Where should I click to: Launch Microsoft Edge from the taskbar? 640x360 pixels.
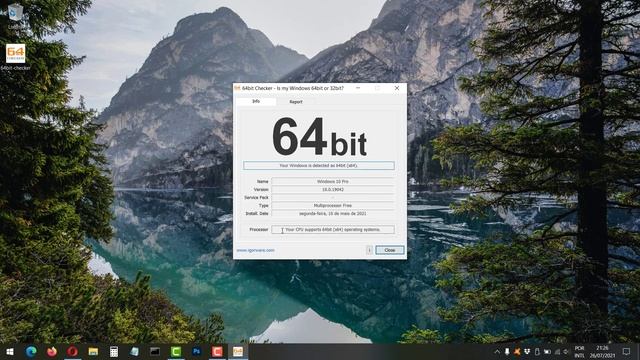(x=31, y=351)
